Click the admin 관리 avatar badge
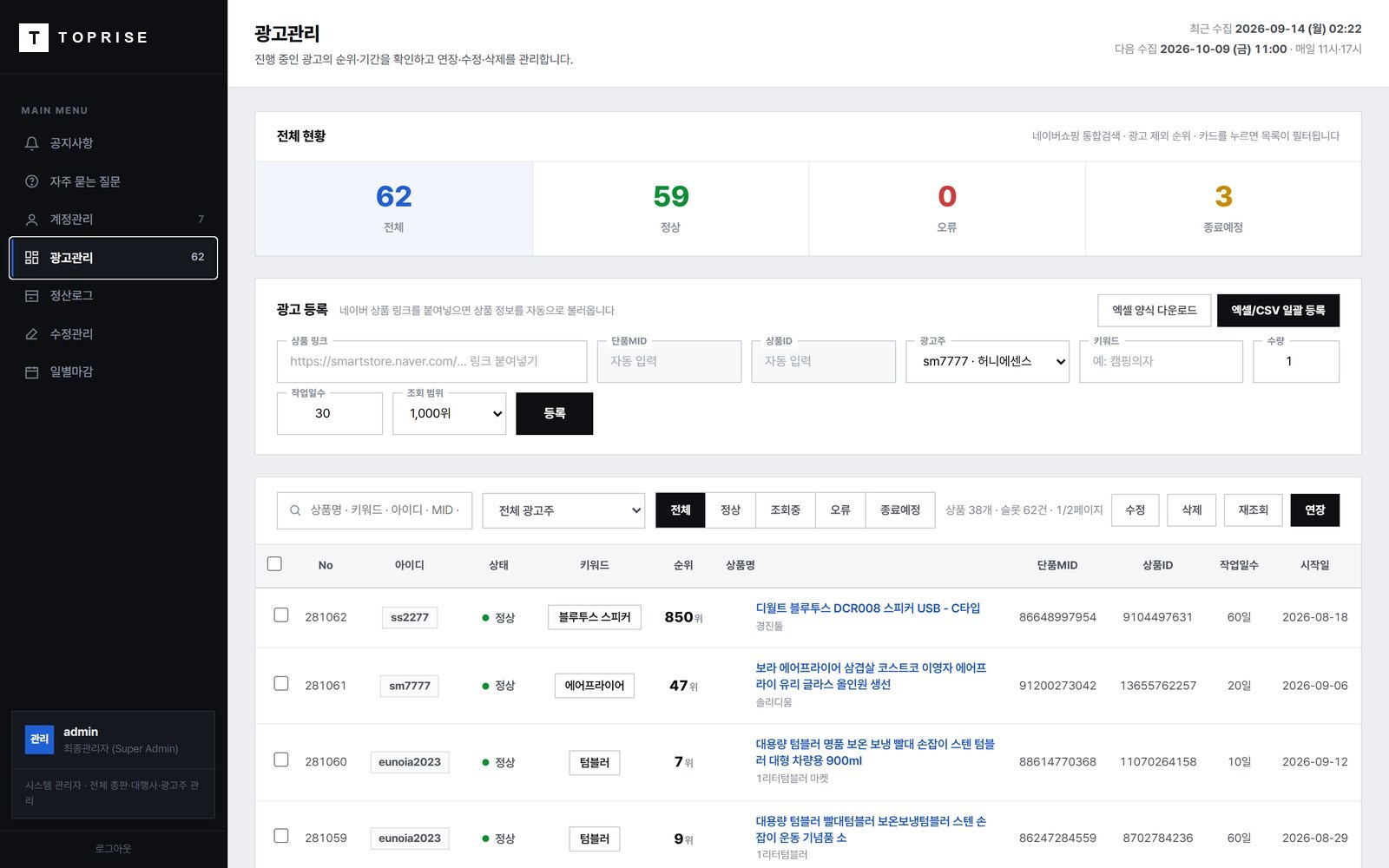The image size is (1389, 868). pos(39,739)
